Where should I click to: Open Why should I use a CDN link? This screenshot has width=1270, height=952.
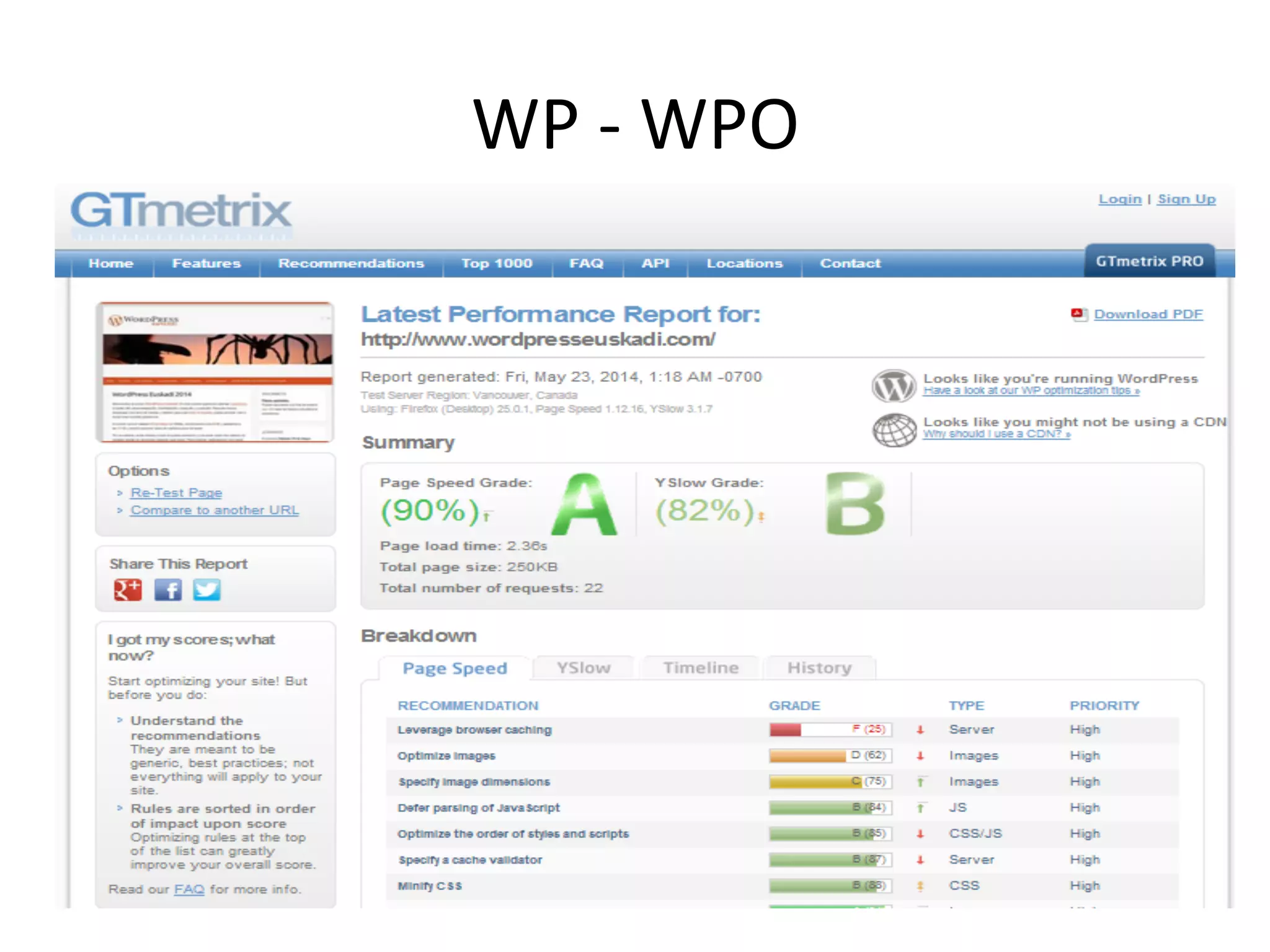point(997,434)
